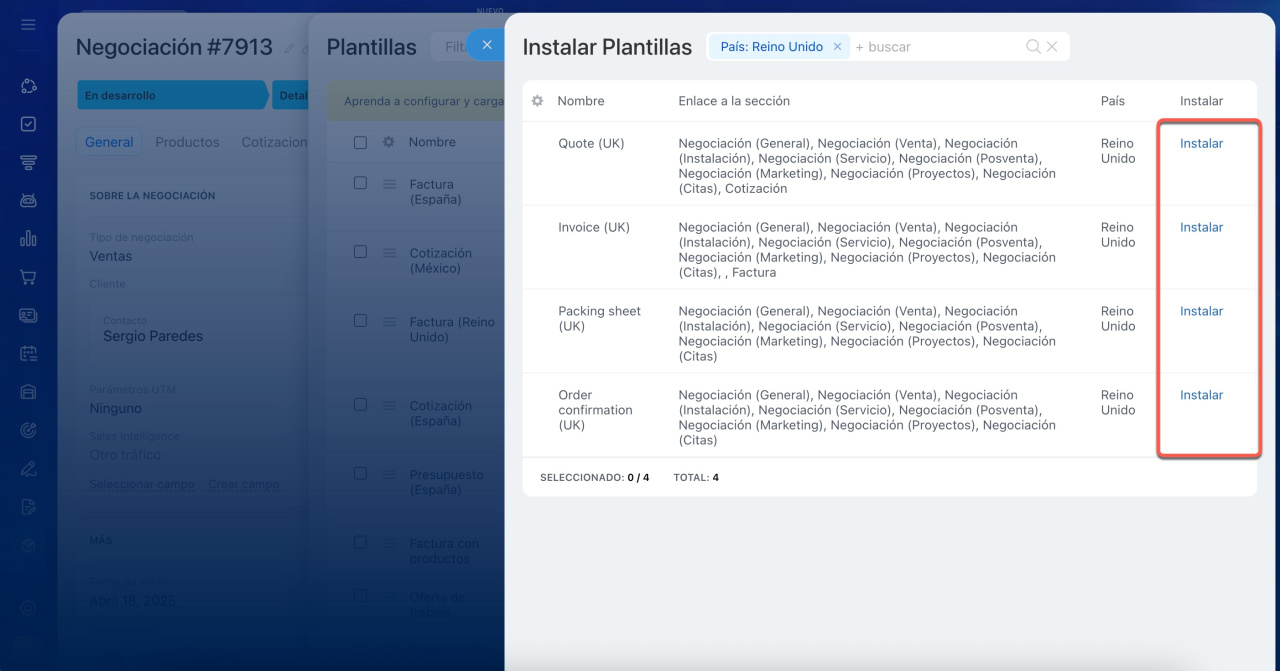Expand row menu for Presupuesto (España)
Image resolution: width=1280 pixels, height=671 pixels.
(389, 475)
